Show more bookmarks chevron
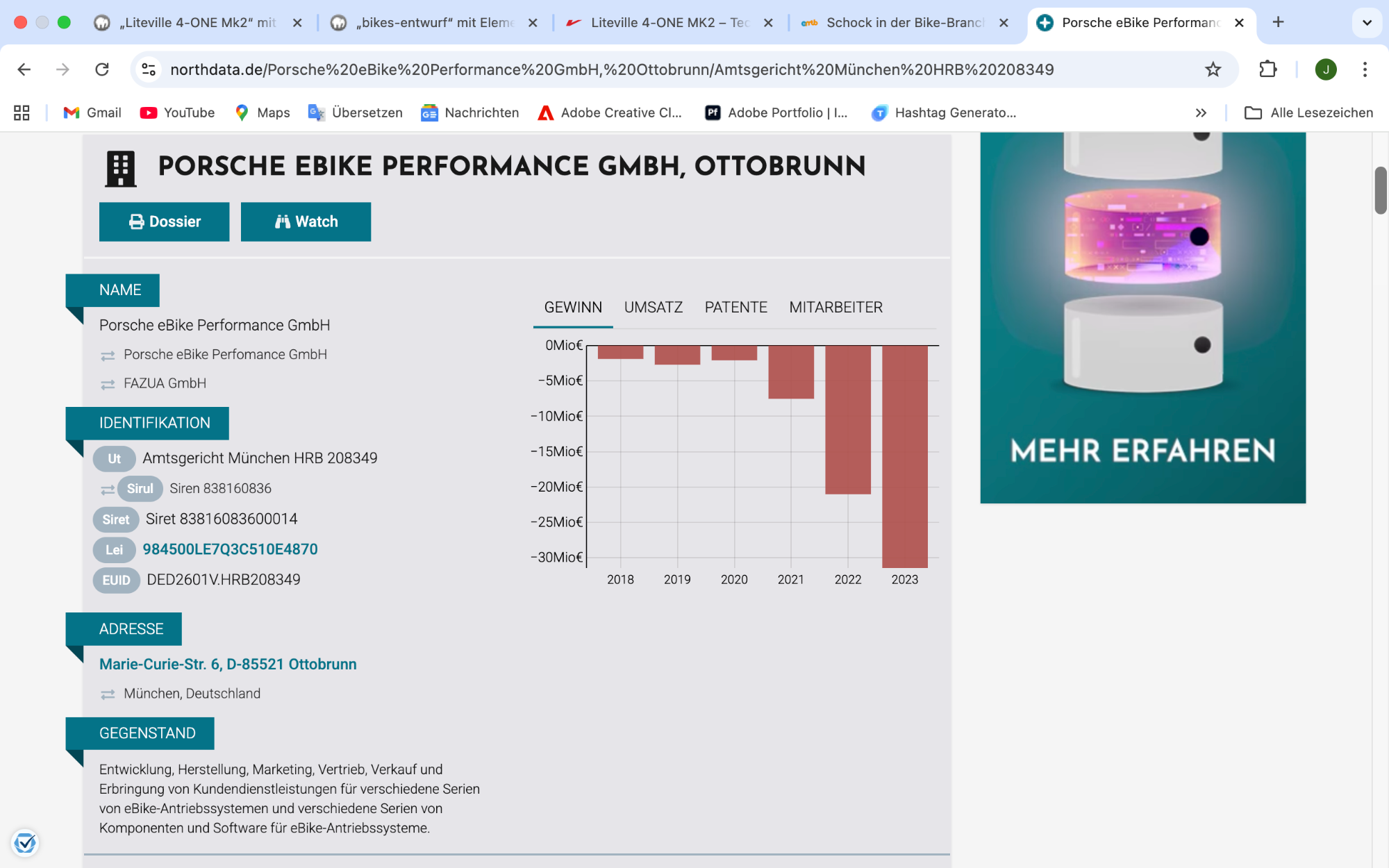Screen dimensions: 1389x868 coord(1201,112)
